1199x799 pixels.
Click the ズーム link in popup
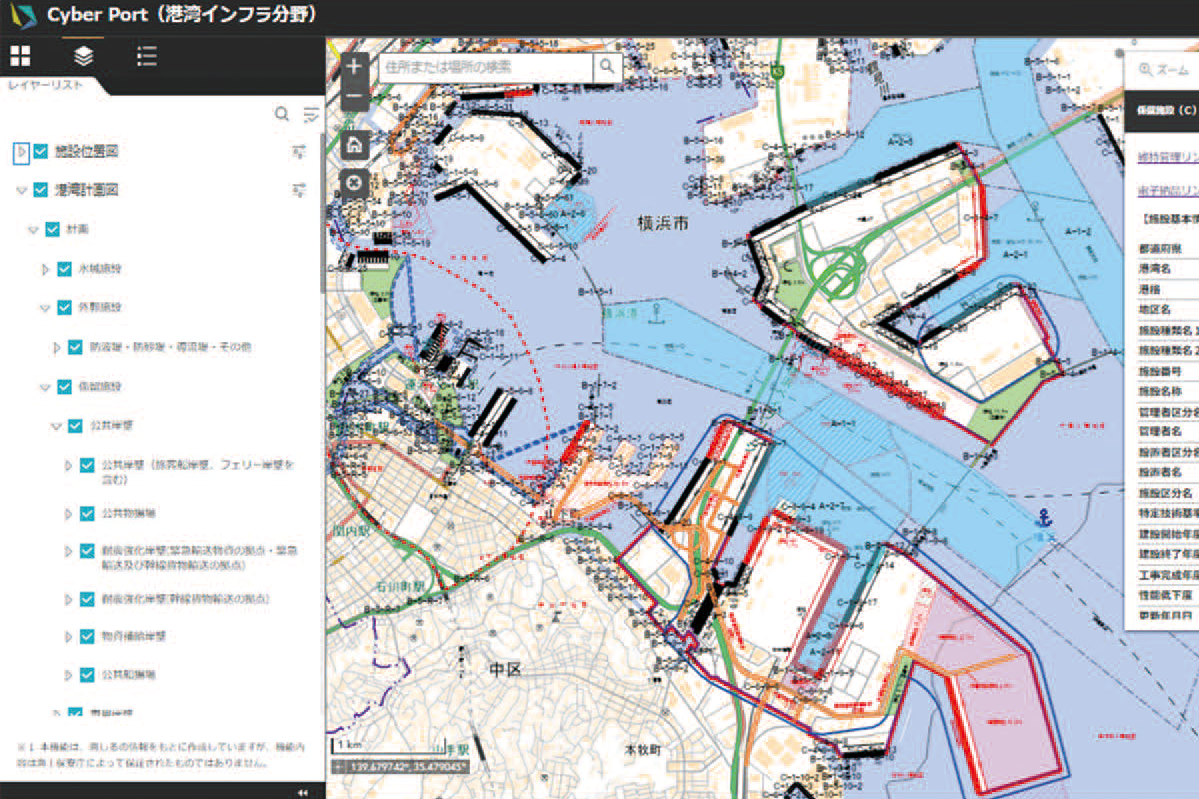click(x=1164, y=70)
